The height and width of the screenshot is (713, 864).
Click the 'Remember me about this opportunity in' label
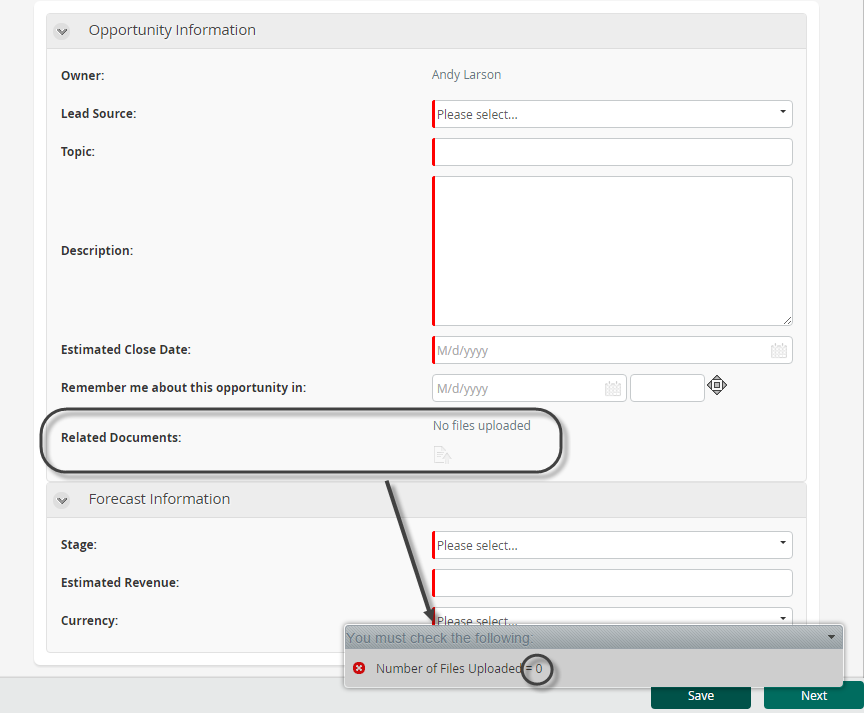183,388
